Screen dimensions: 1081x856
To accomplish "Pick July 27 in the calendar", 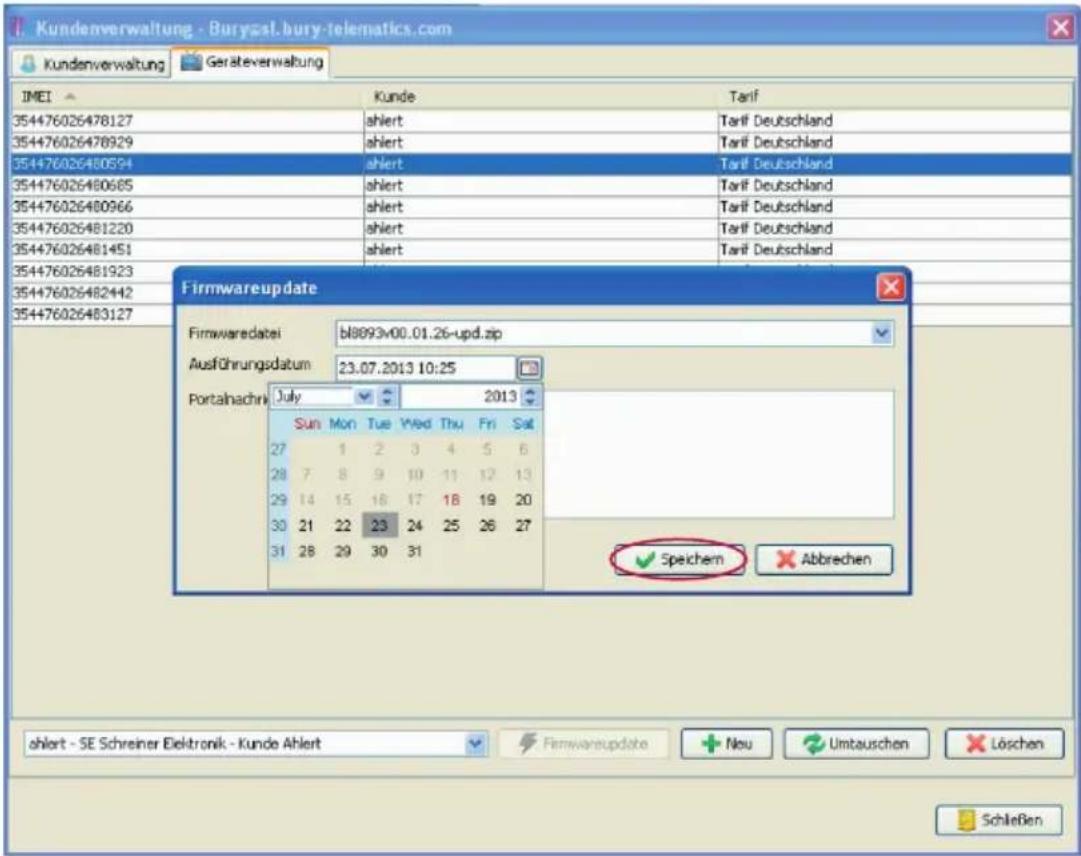I will [523, 526].
